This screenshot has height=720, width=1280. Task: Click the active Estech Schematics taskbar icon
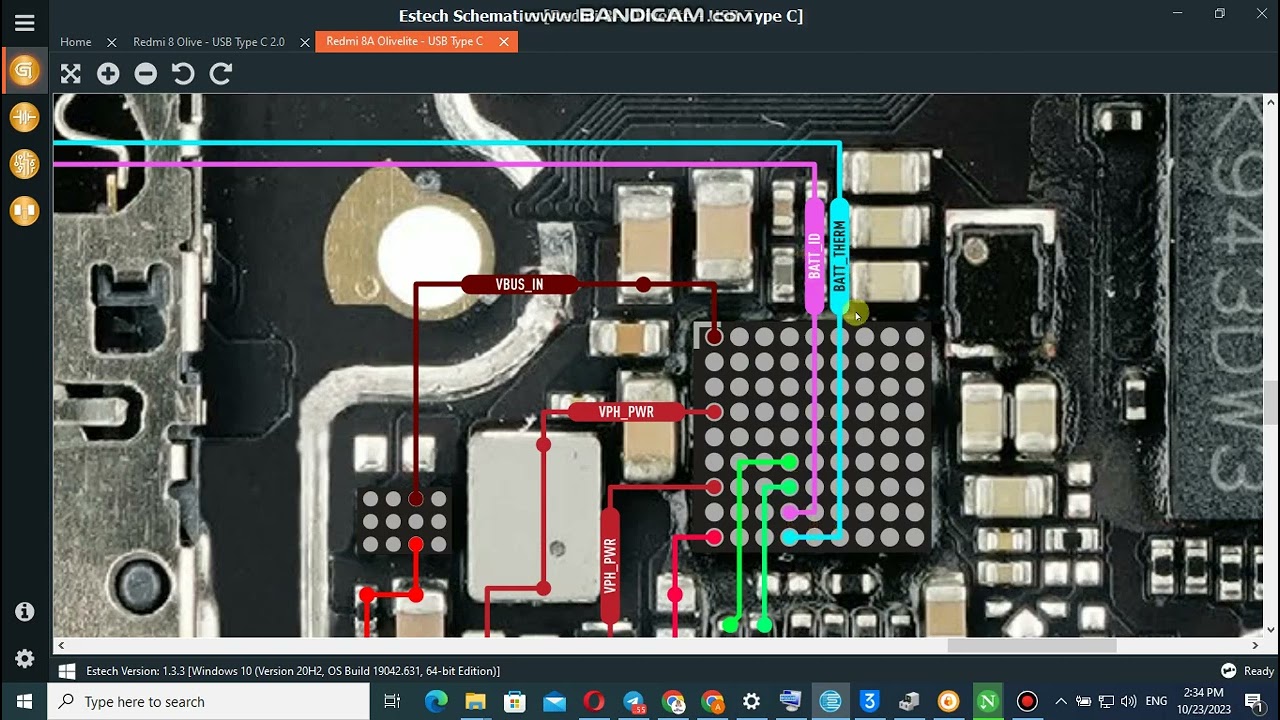click(830, 701)
